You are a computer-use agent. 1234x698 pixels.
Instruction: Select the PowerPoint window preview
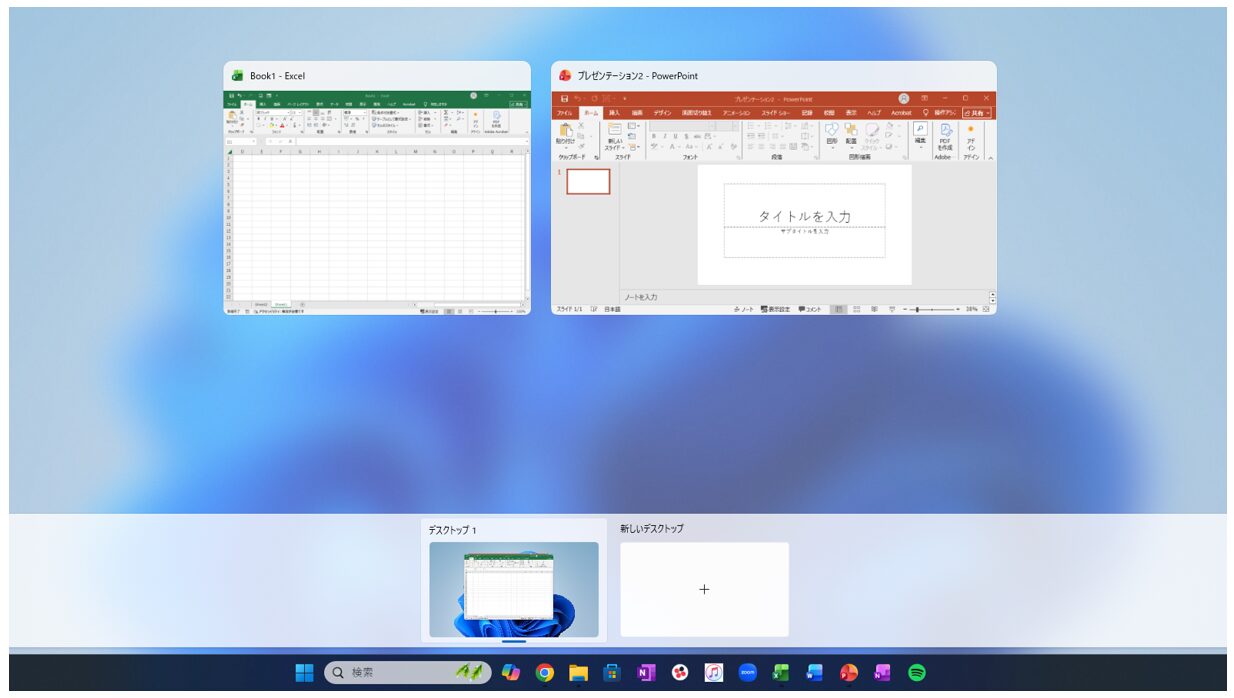[773, 202]
